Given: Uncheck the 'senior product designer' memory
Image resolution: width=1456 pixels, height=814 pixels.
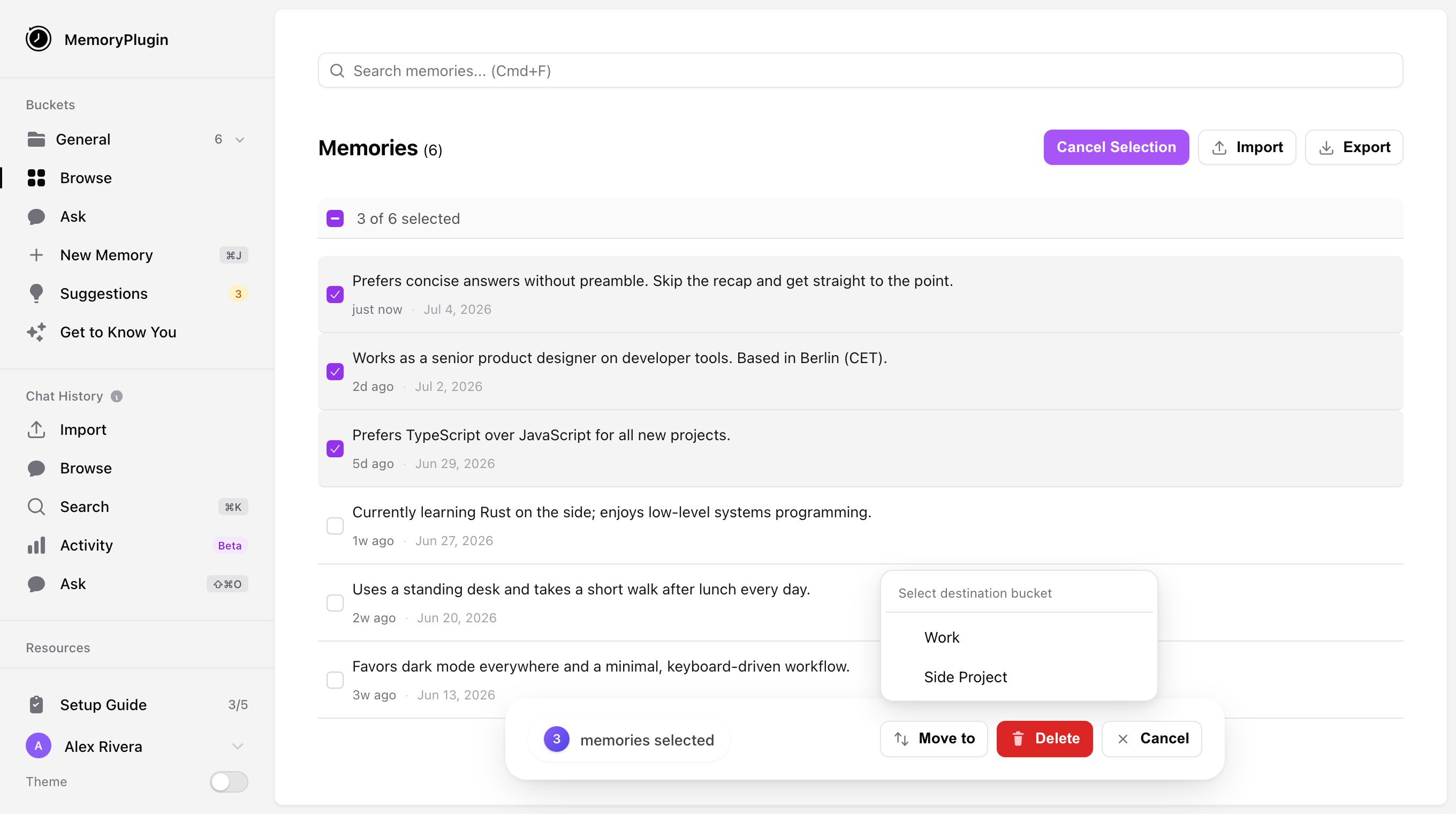Looking at the screenshot, I should coord(335,372).
